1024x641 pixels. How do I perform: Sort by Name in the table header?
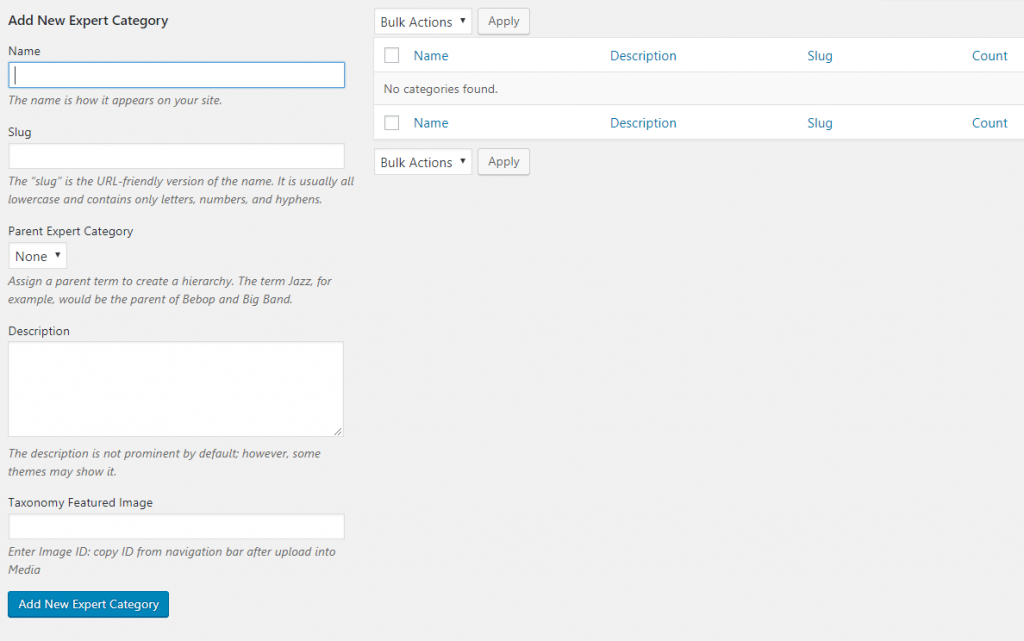pyautogui.click(x=431, y=56)
